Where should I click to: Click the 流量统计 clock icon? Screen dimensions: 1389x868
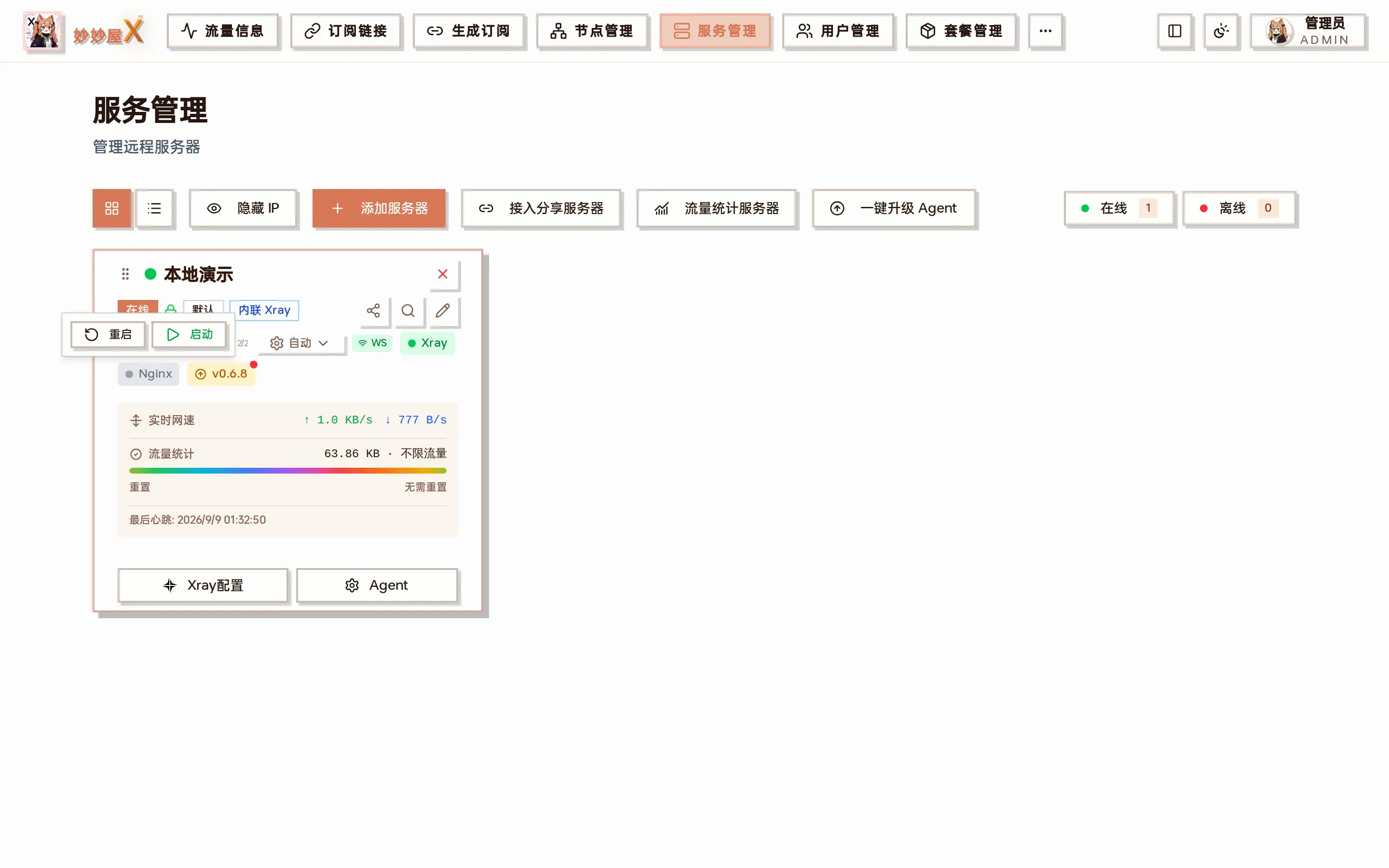[136, 454]
